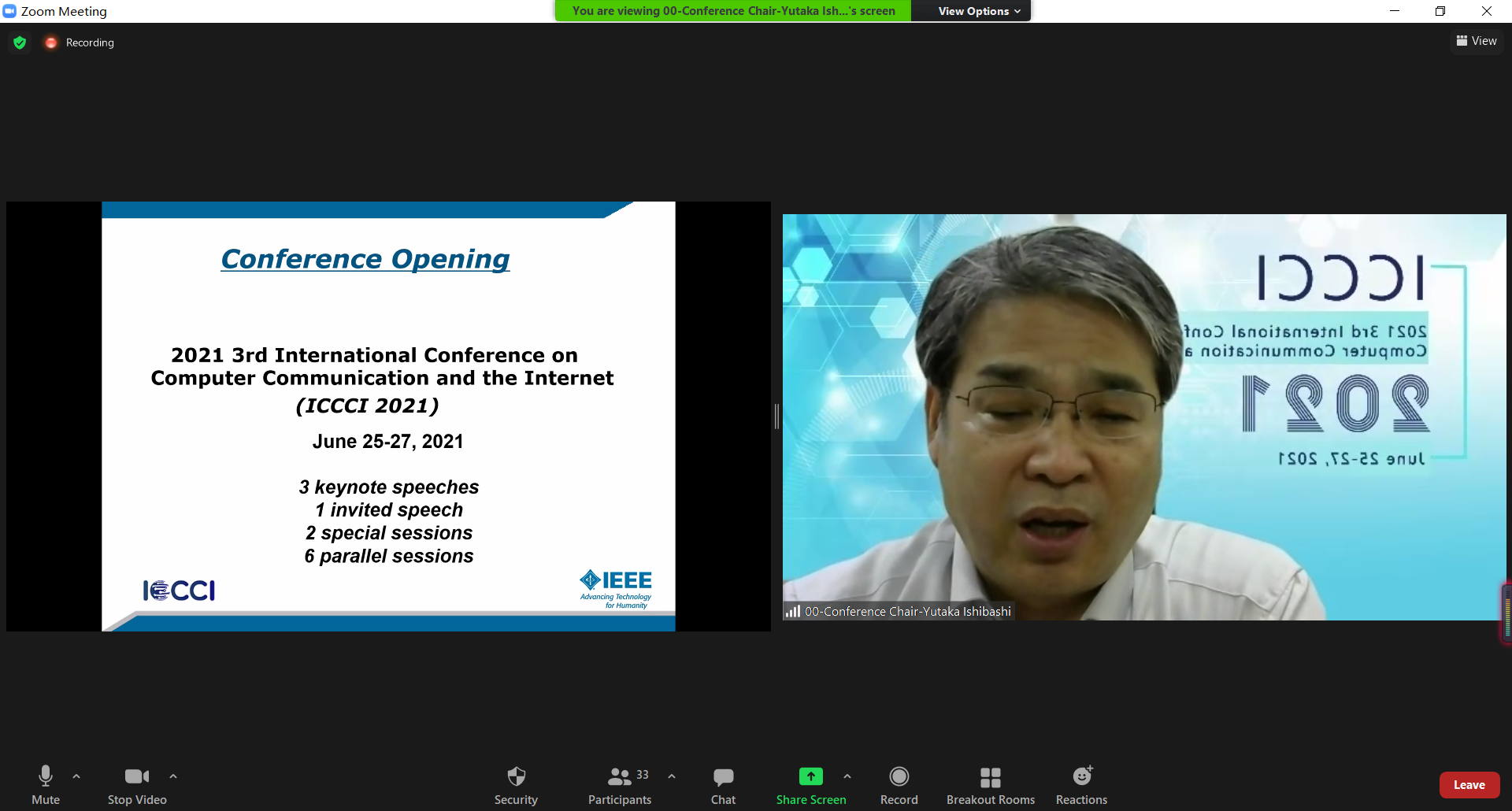Open video options arrow beside Stop Video
Image resolution: width=1512 pixels, height=811 pixels.
click(173, 776)
